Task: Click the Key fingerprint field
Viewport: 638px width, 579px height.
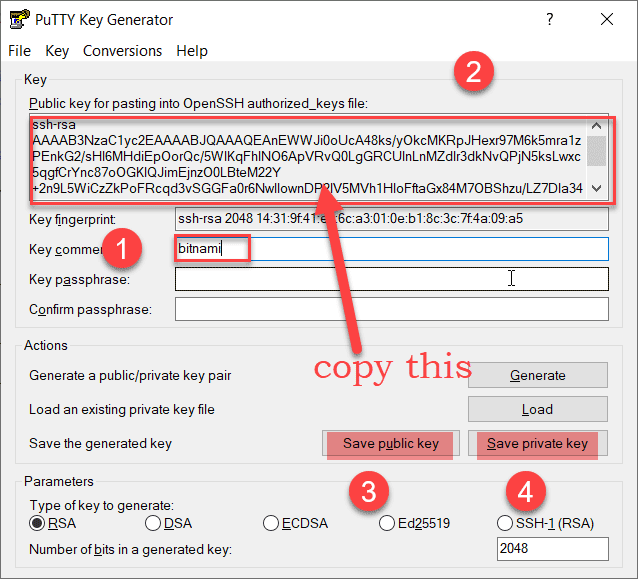Action: tap(391, 219)
